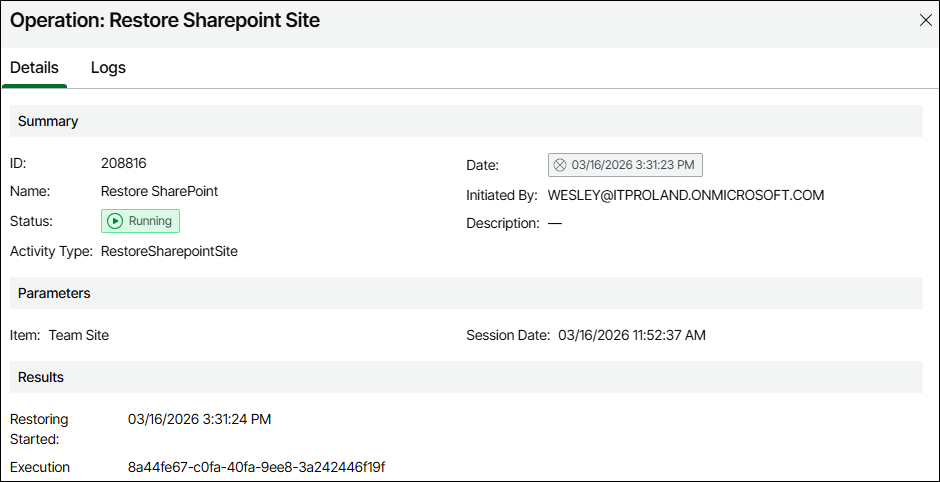Click the dialog title Operation: Restore Sharepoint Site
The image size is (940, 482).
165,20
